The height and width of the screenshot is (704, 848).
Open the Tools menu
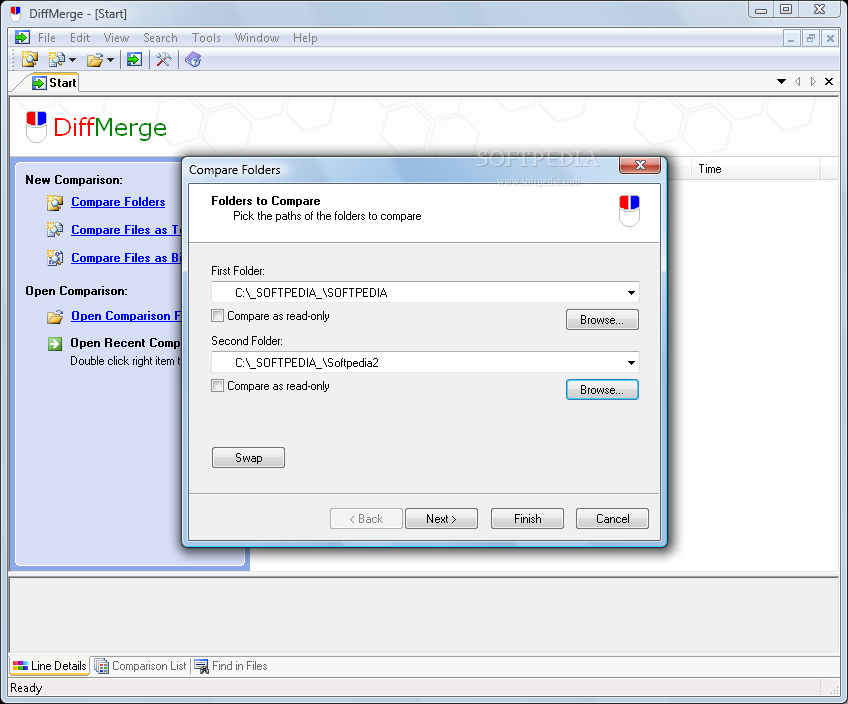(x=206, y=38)
